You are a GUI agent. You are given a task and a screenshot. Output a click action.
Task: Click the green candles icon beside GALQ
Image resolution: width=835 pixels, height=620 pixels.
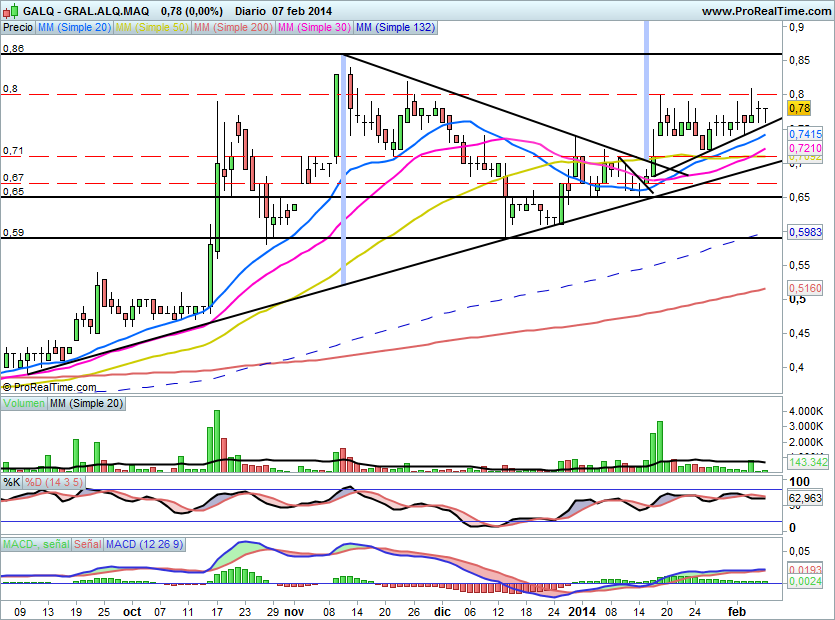pos(11,10)
